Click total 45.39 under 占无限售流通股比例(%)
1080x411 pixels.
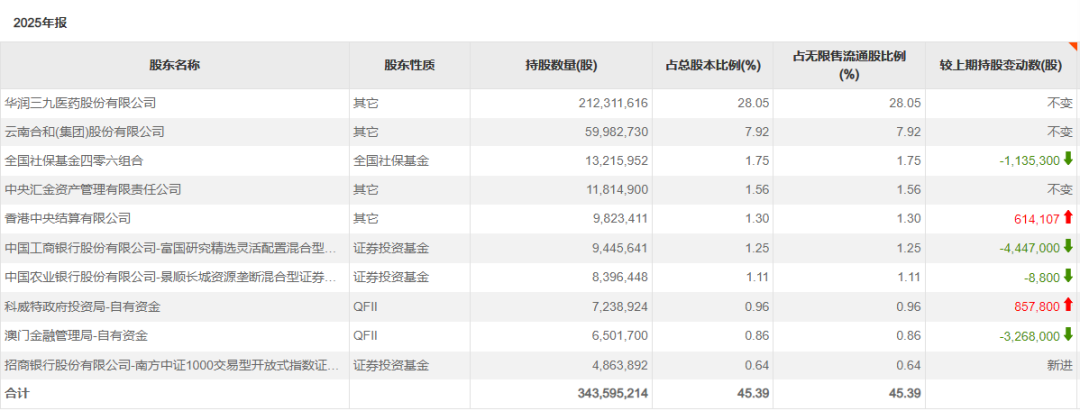906,393
